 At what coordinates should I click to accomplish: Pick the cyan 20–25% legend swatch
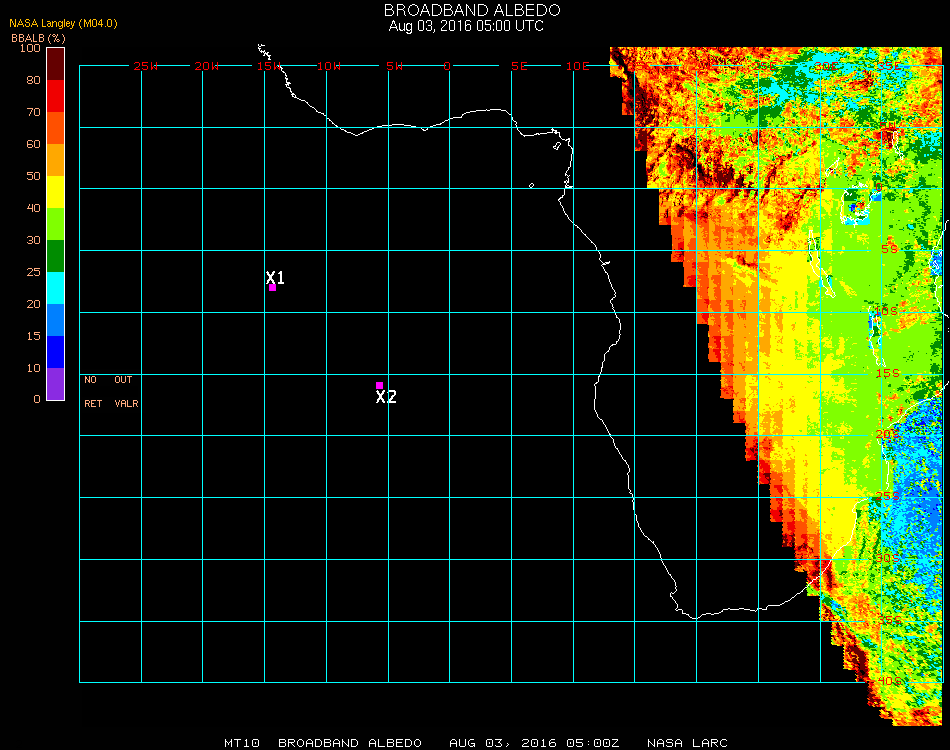(55, 288)
